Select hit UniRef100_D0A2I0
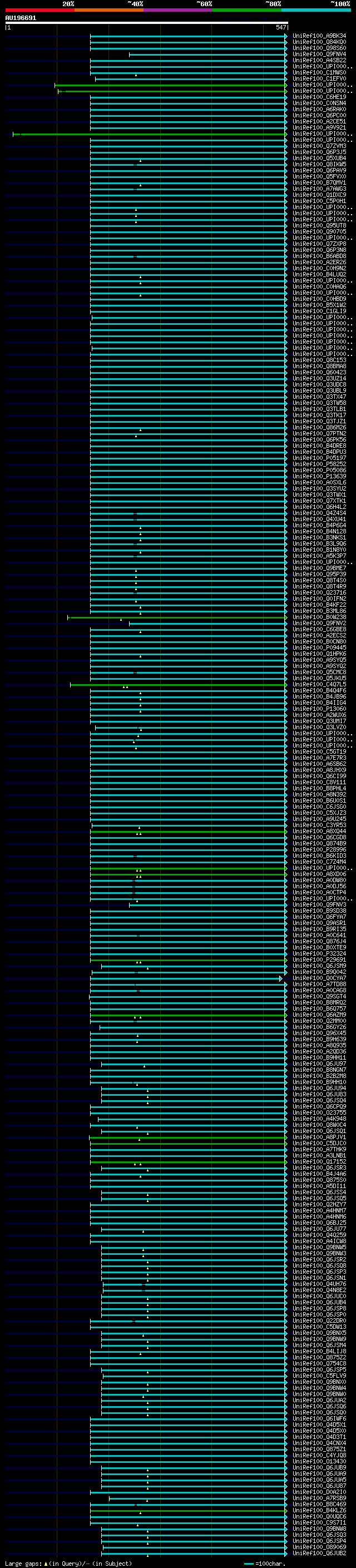Screen dimensions: 356x1568 click(319, 1492)
